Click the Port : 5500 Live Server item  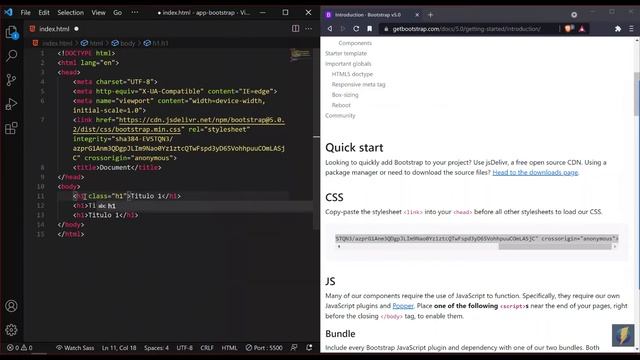tap(264, 348)
